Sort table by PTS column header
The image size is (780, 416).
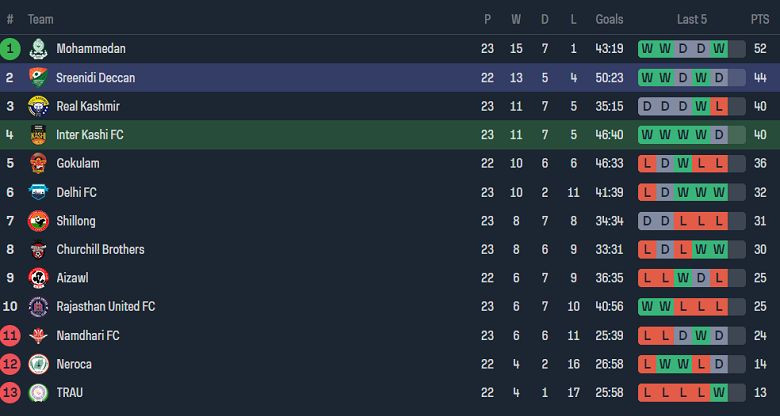pos(760,19)
